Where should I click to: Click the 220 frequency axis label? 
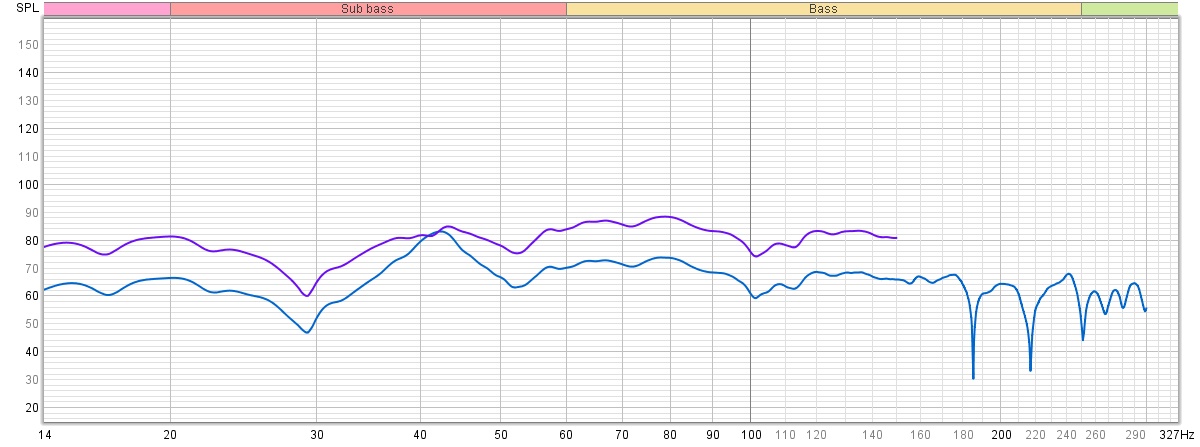(x=1035, y=435)
